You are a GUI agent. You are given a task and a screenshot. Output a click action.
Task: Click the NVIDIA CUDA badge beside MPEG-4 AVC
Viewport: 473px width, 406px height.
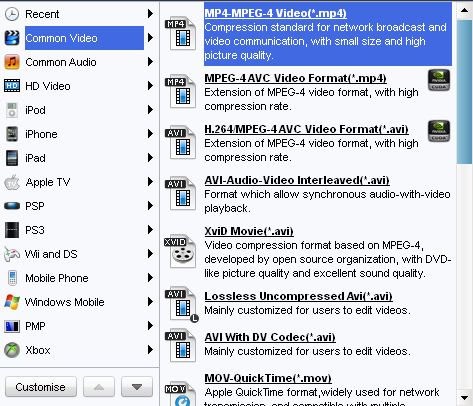(439, 80)
